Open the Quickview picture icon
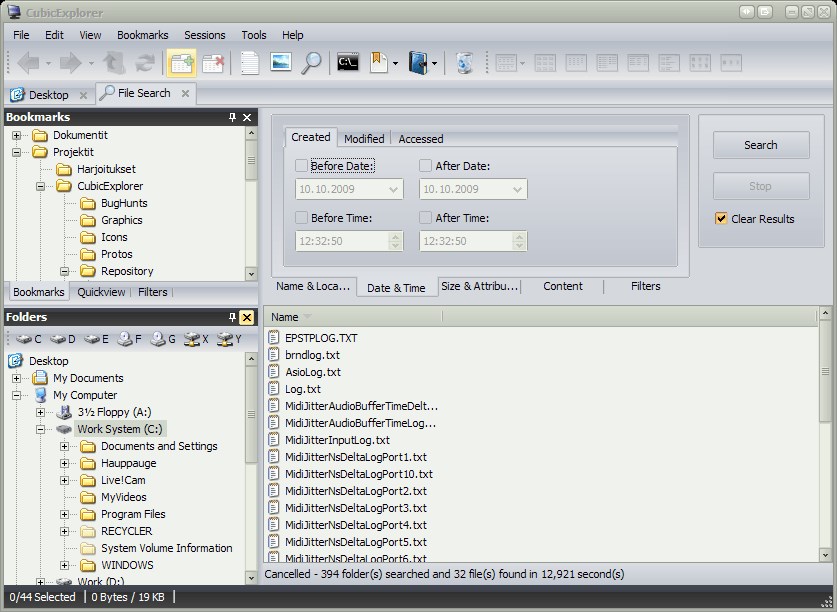The image size is (837, 612). pyautogui.click(x=281, y=62)
